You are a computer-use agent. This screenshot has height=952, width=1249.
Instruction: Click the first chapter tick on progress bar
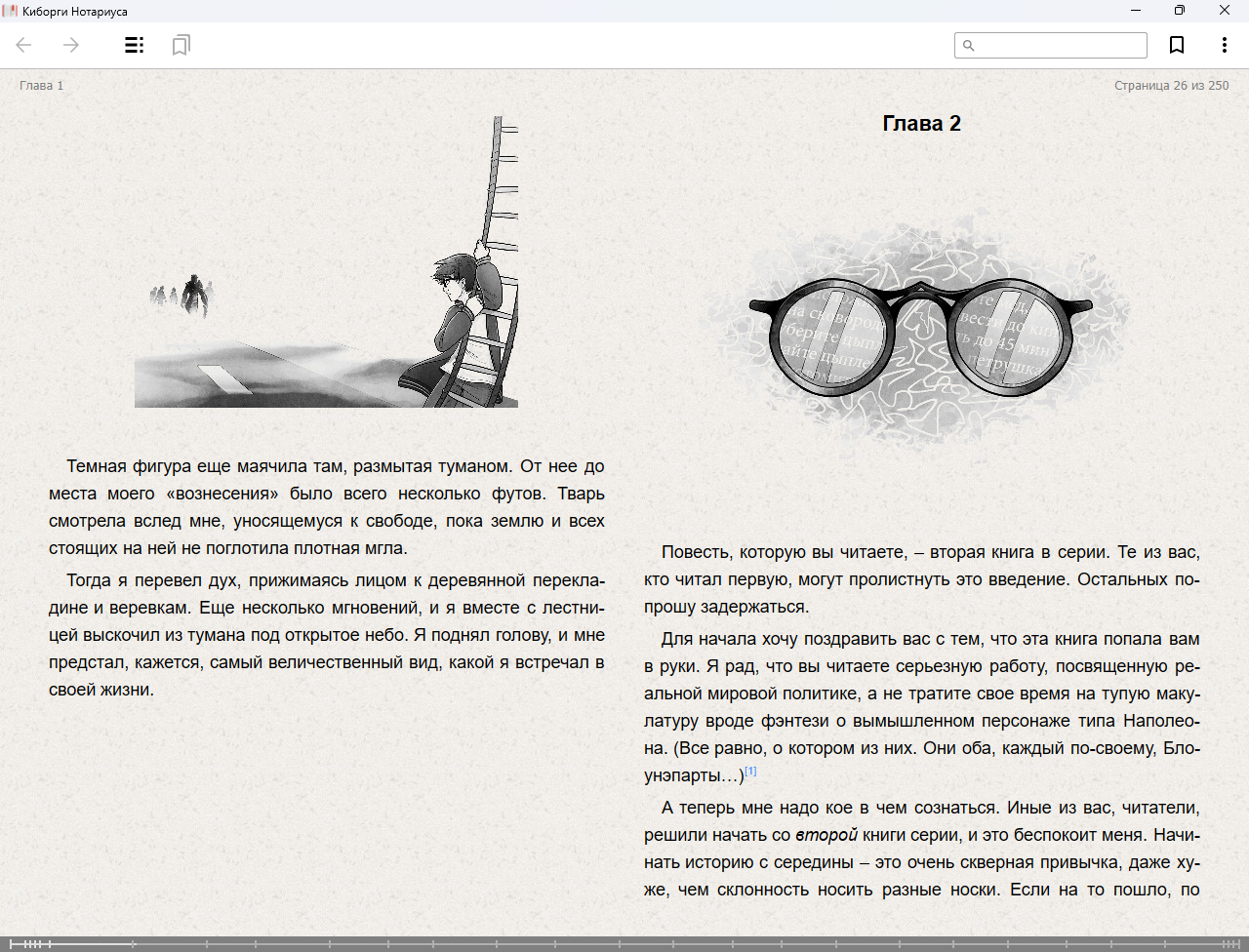[11, 943]
